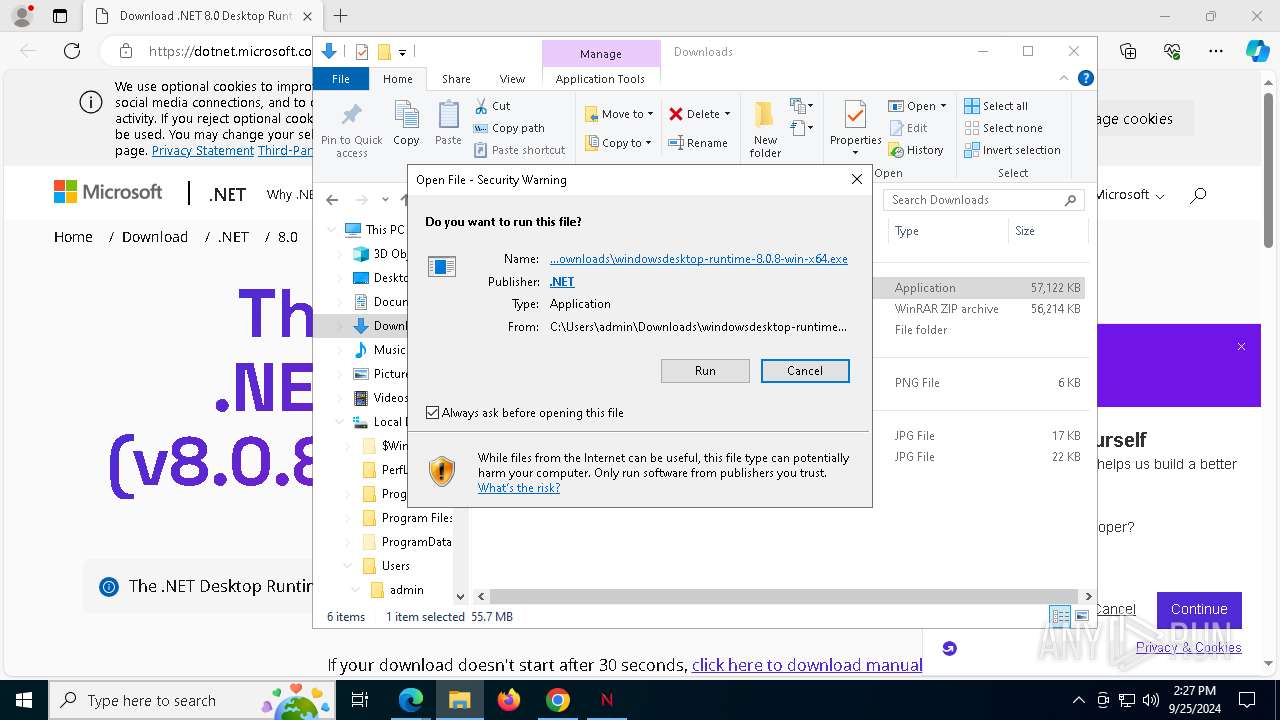Image resolution: width=1280 pixels, height=720 pixels.
Task: Click Run in security warning
Action: (x=705, y=371)
